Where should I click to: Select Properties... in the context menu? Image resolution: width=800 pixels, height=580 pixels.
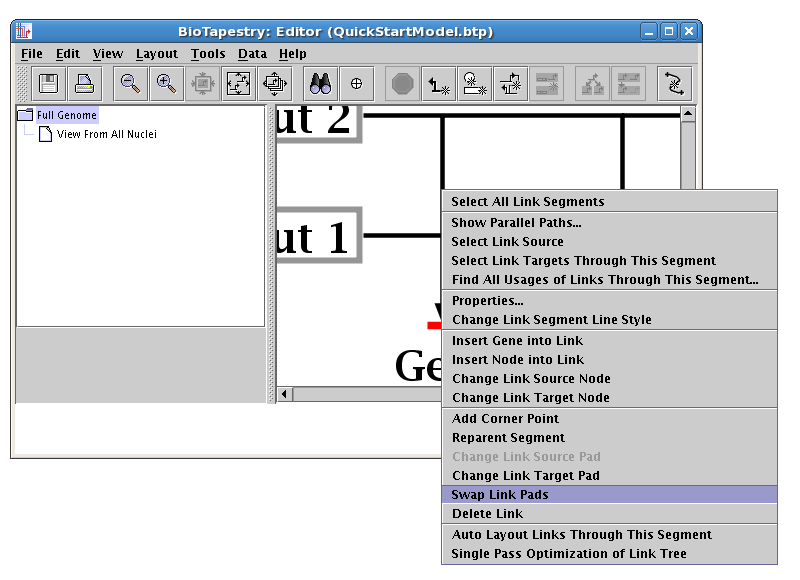click(487, 301)
